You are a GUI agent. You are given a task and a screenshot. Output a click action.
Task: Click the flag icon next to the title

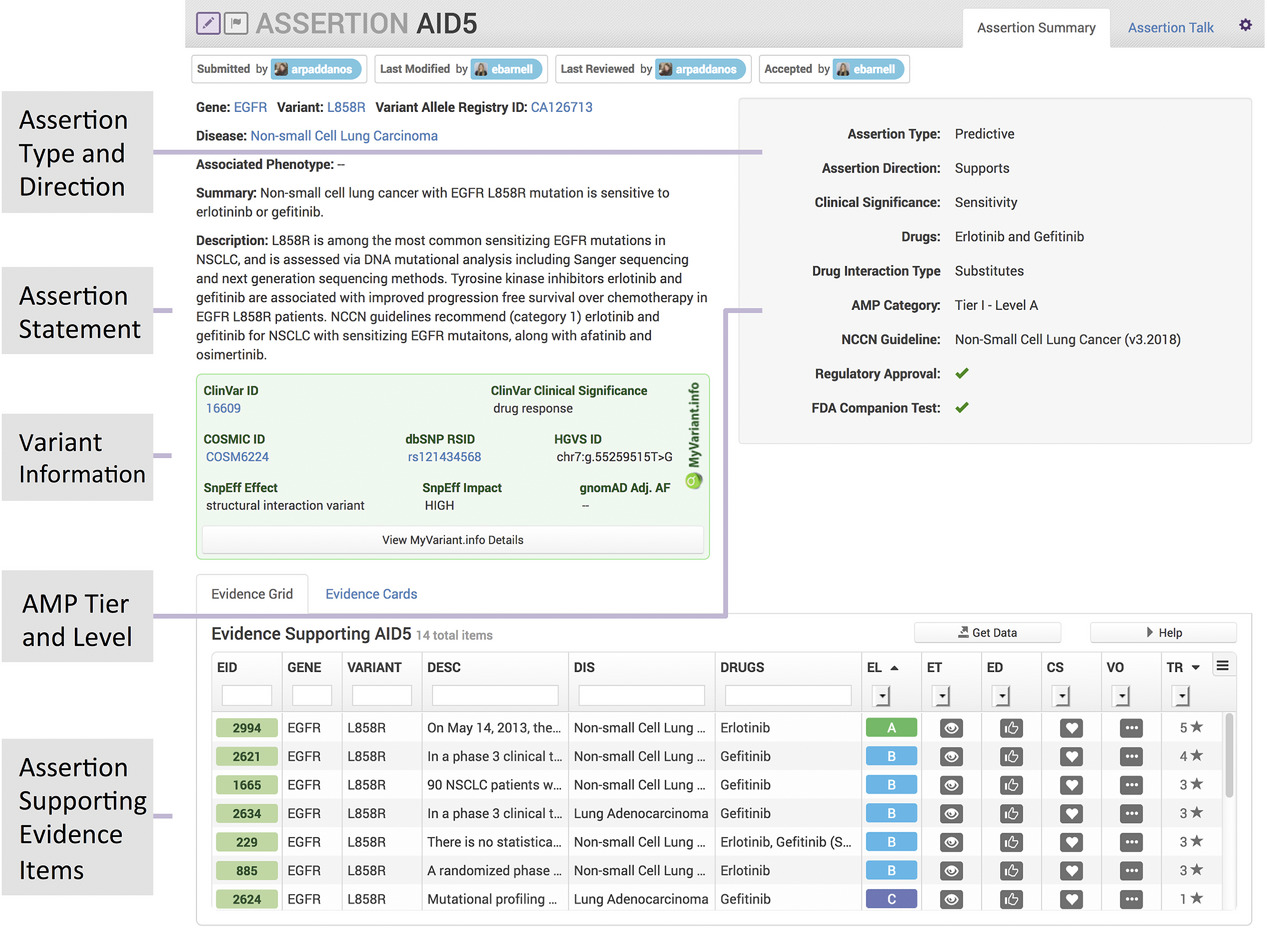tap(236, 22)
